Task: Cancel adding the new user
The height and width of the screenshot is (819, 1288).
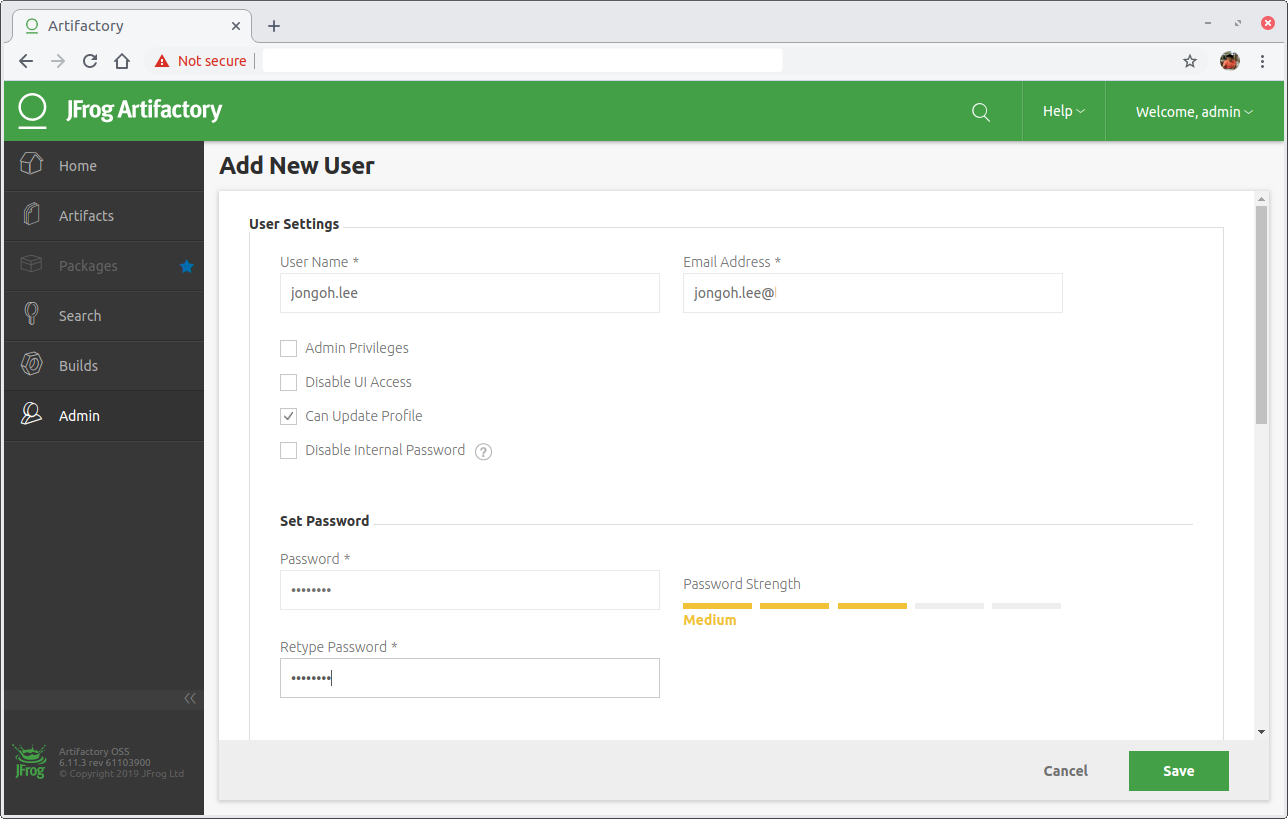Action: click(1066, 771)
